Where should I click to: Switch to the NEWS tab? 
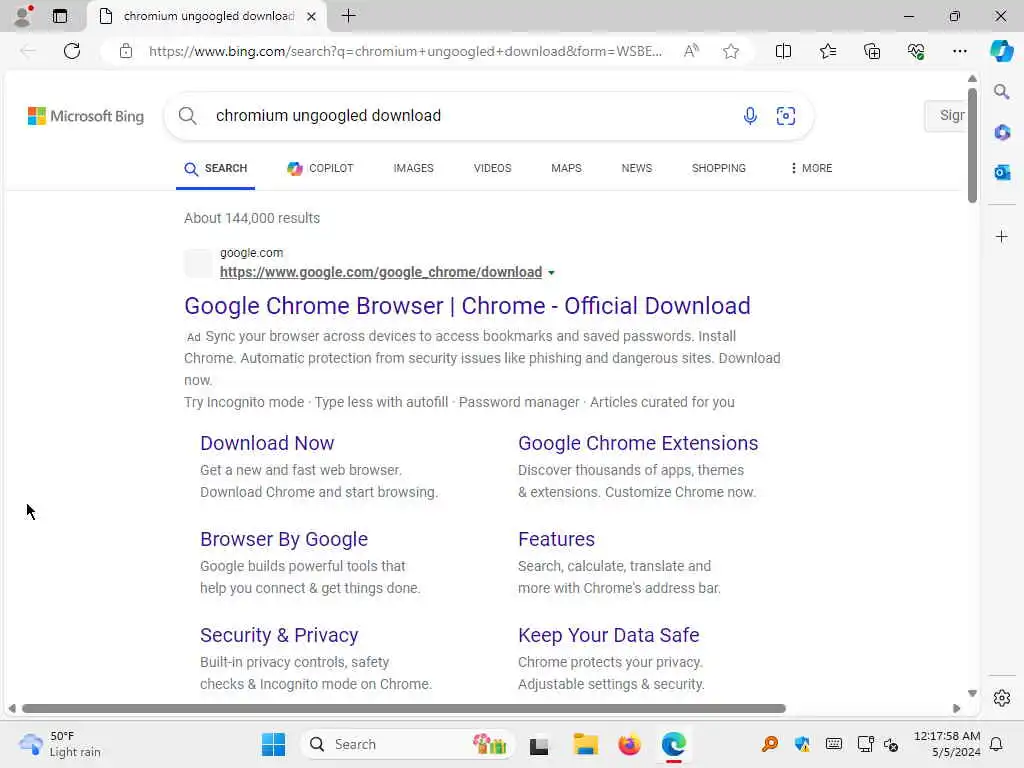(x=637, y=168)
